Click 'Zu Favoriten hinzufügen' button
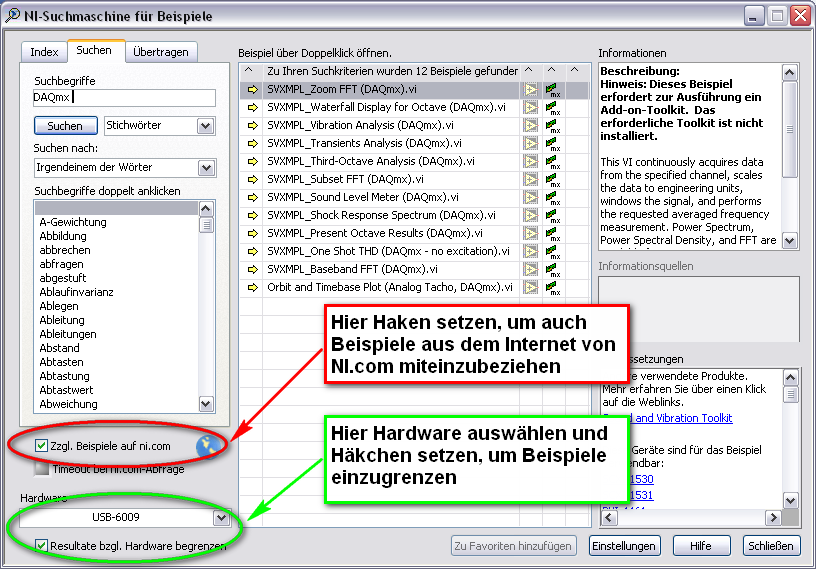Image resolution: width=816 pixels, height=569 pixels. pos(513,546)
